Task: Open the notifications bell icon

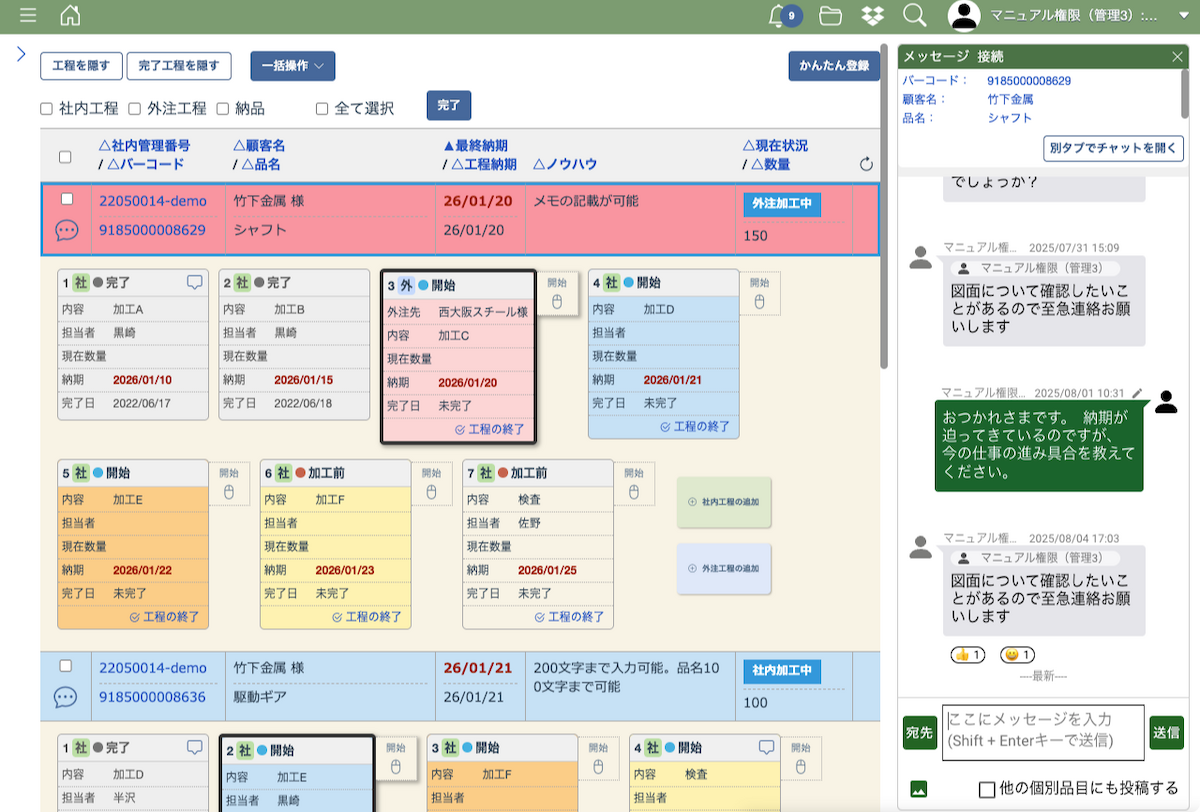Action: pos(777,15)
